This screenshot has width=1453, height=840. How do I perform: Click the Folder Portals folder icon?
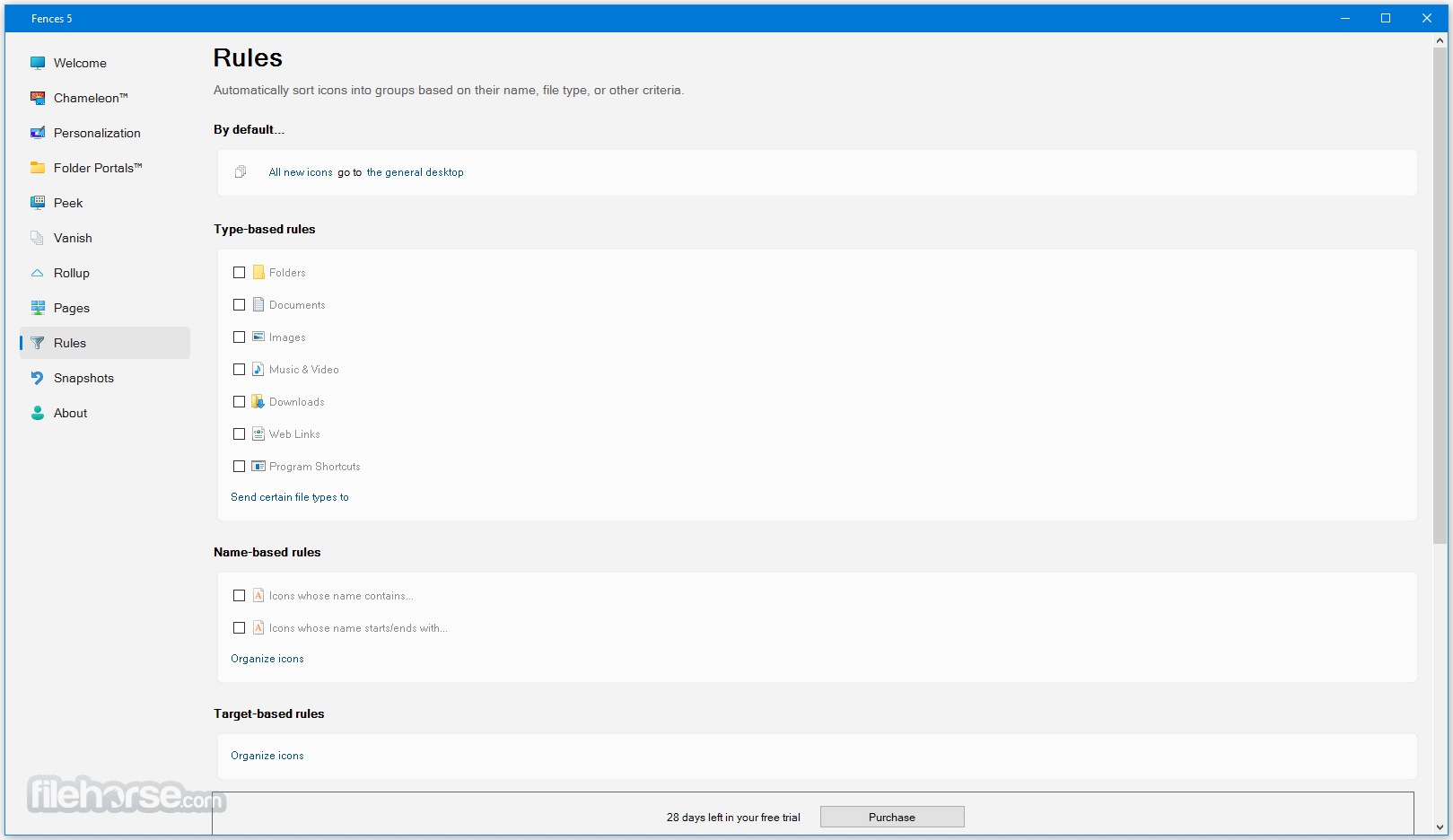click(38, 168)
